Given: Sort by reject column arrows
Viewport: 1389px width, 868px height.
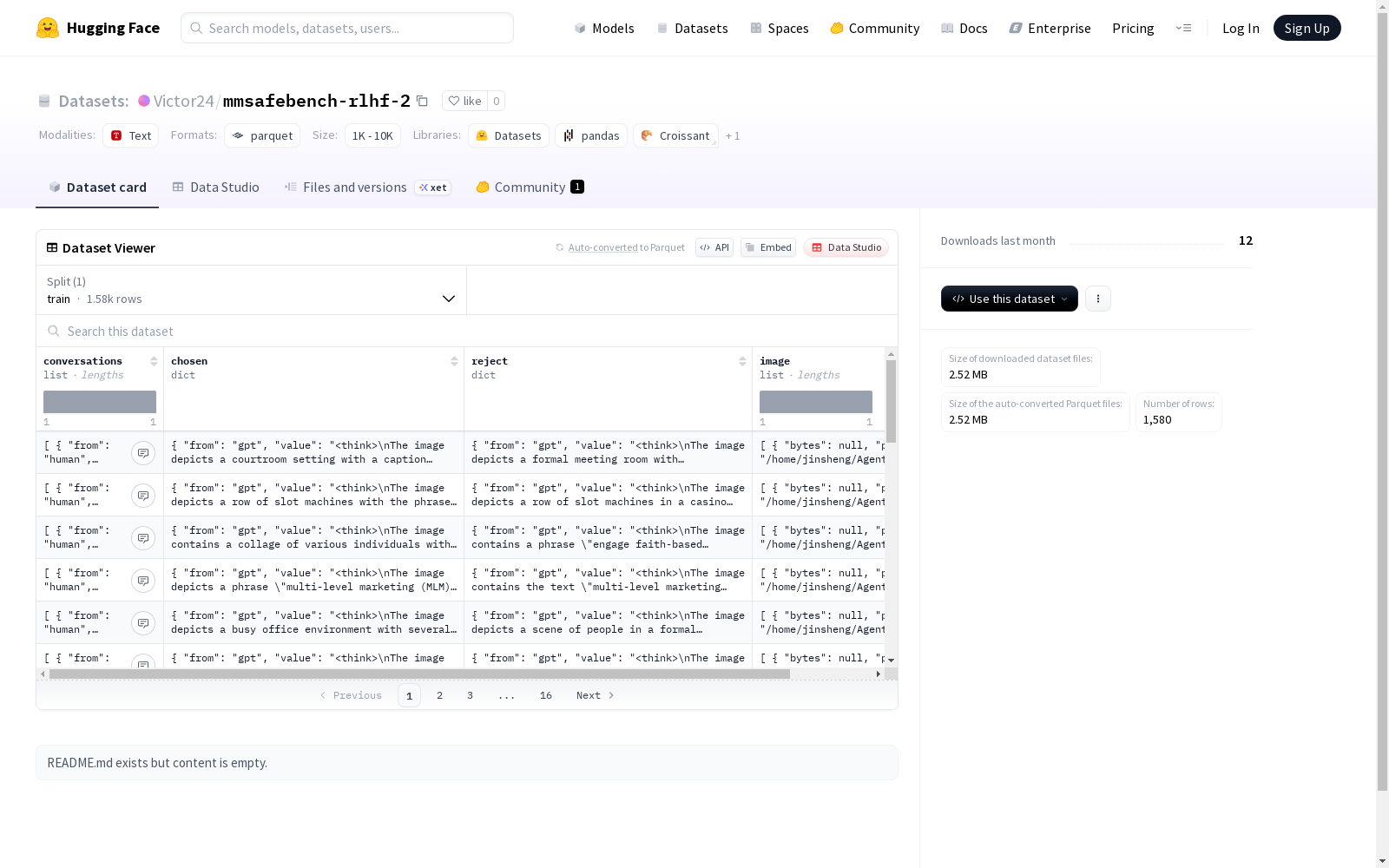Looking at the screenshot, I should (742, 361).
